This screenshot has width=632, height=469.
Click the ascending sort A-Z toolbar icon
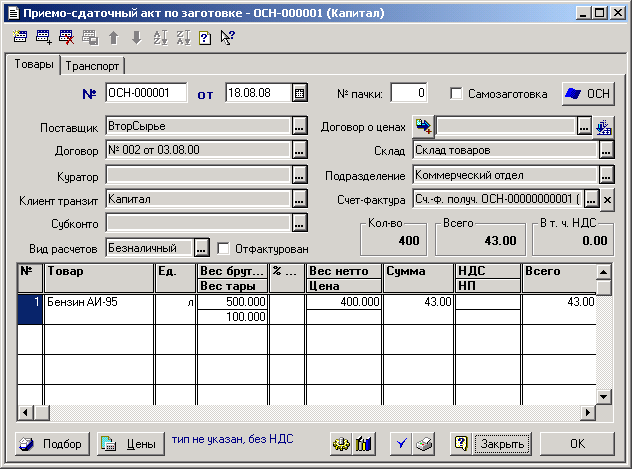tap(160, 38)
